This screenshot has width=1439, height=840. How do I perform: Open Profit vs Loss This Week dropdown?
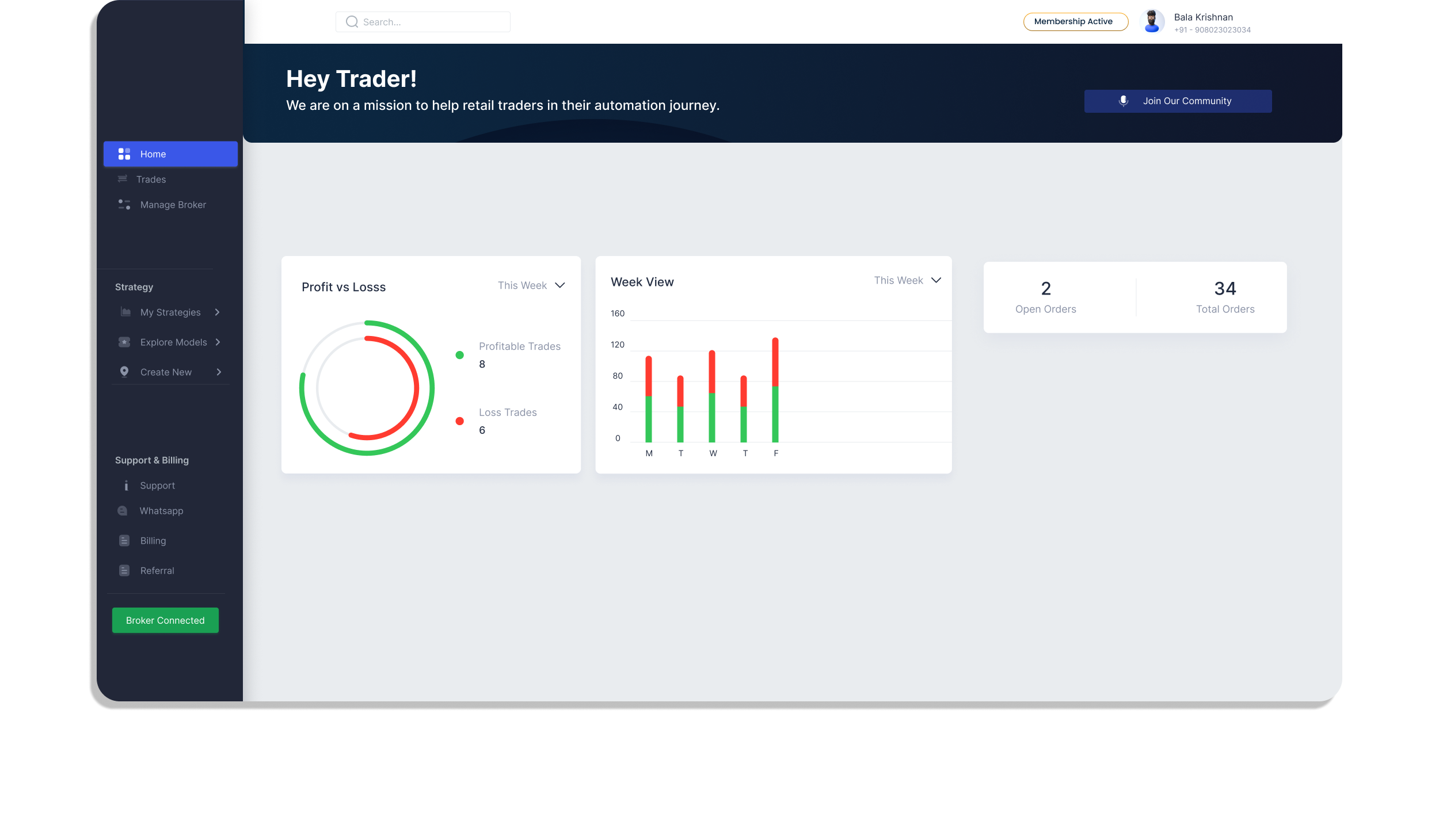559,285
